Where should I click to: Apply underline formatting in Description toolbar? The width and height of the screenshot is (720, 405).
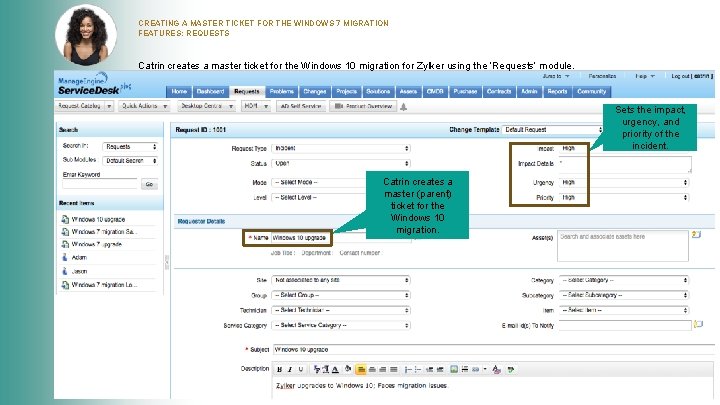(301, 370)
